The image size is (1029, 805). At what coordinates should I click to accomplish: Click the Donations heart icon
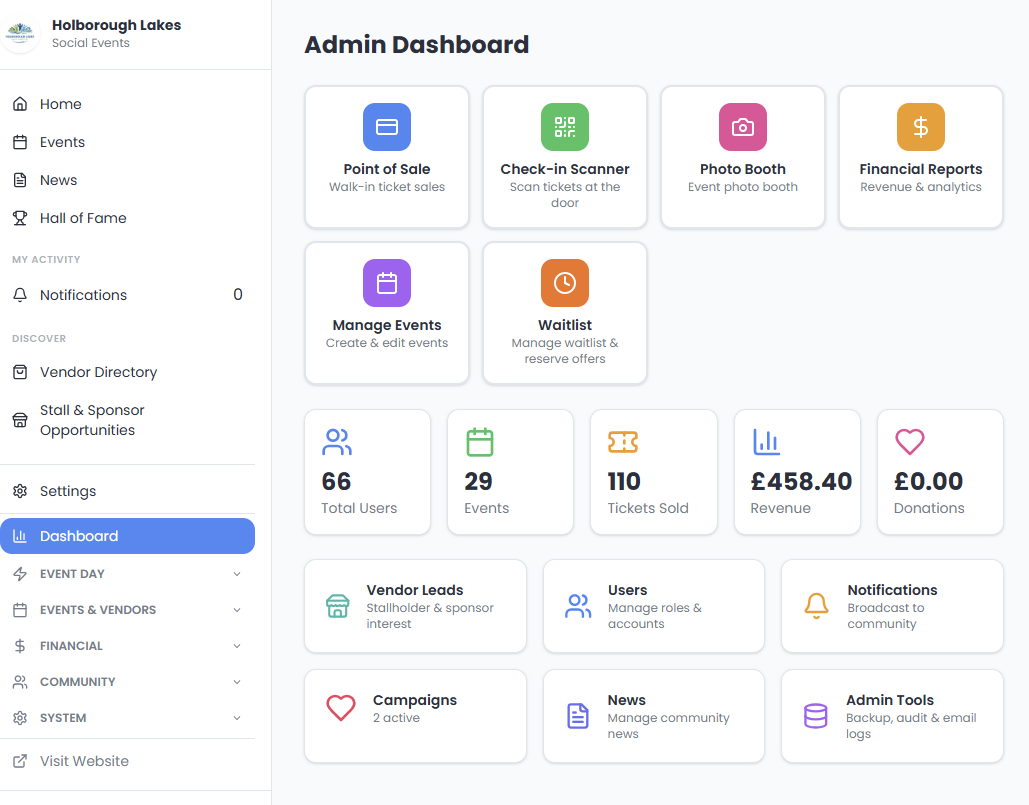pos(910,442)
